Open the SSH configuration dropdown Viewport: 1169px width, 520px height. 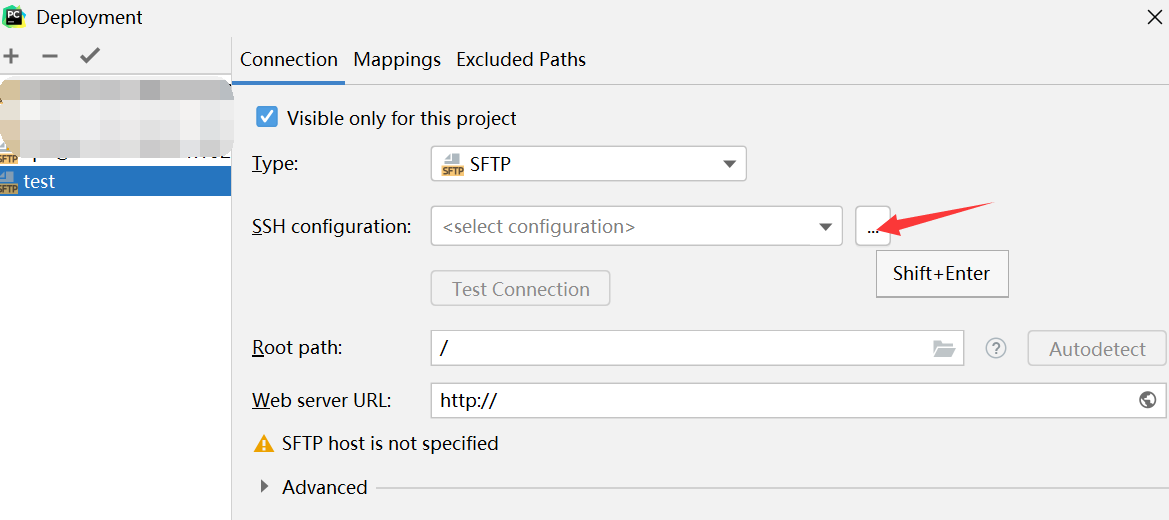(637, 226)
